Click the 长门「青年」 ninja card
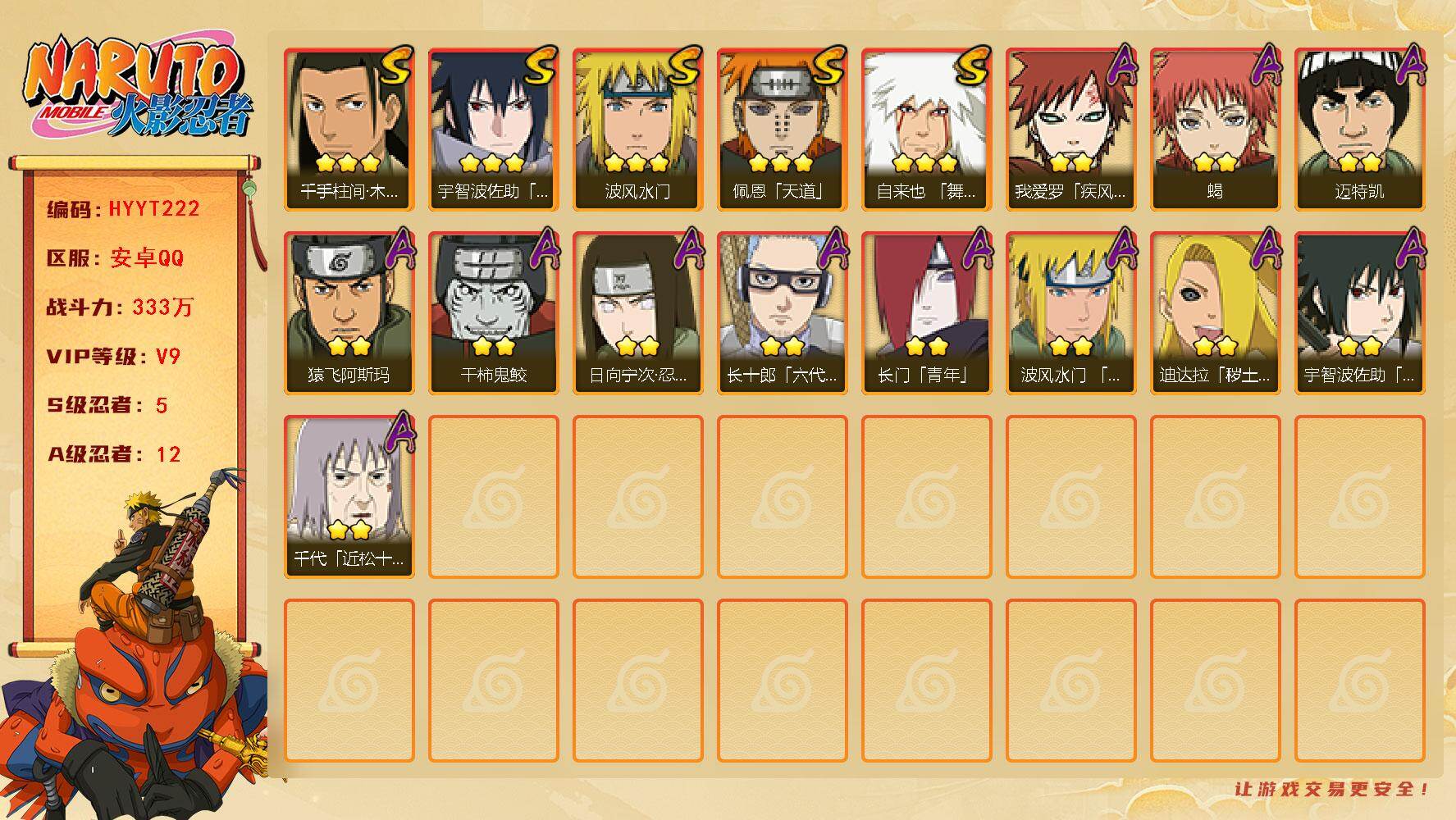Screen dimensions: 1456x820 (926, 312)
